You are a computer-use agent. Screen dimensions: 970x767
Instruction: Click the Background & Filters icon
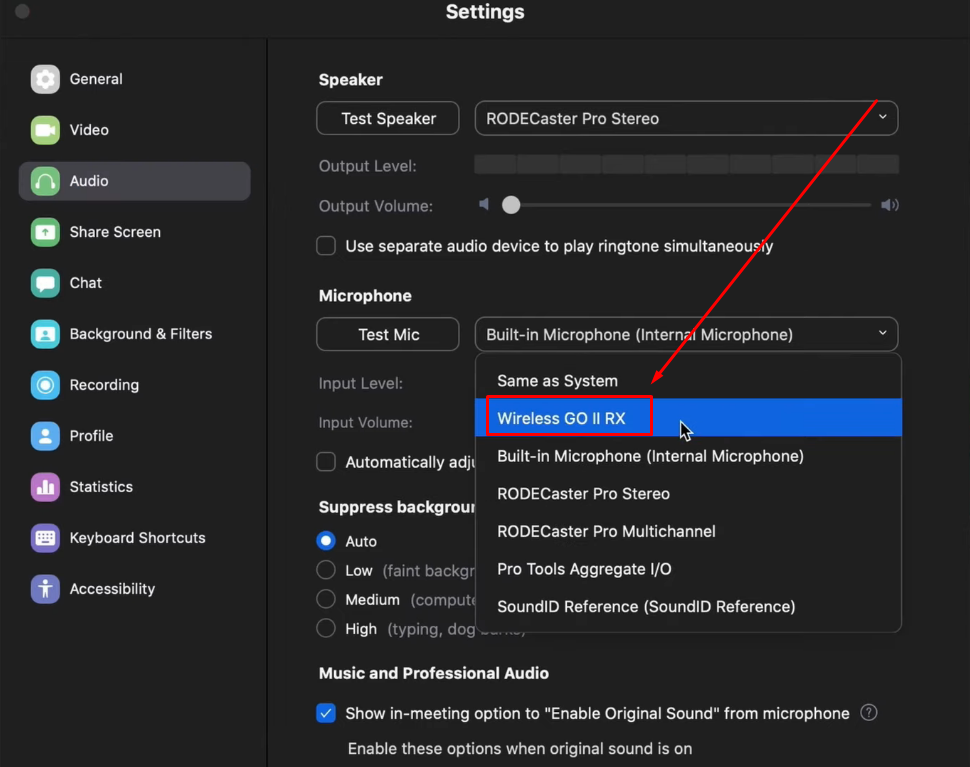pyautogui.click(x=45, y=334)
